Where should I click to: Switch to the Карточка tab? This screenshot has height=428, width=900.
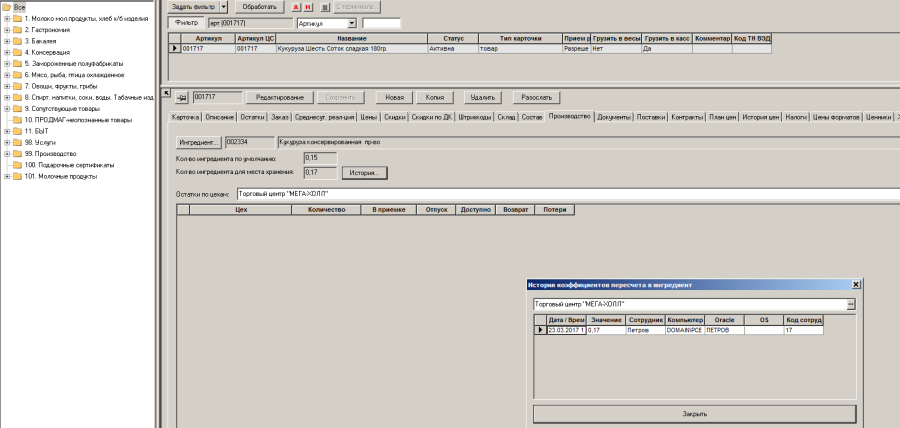coord(185,117)
